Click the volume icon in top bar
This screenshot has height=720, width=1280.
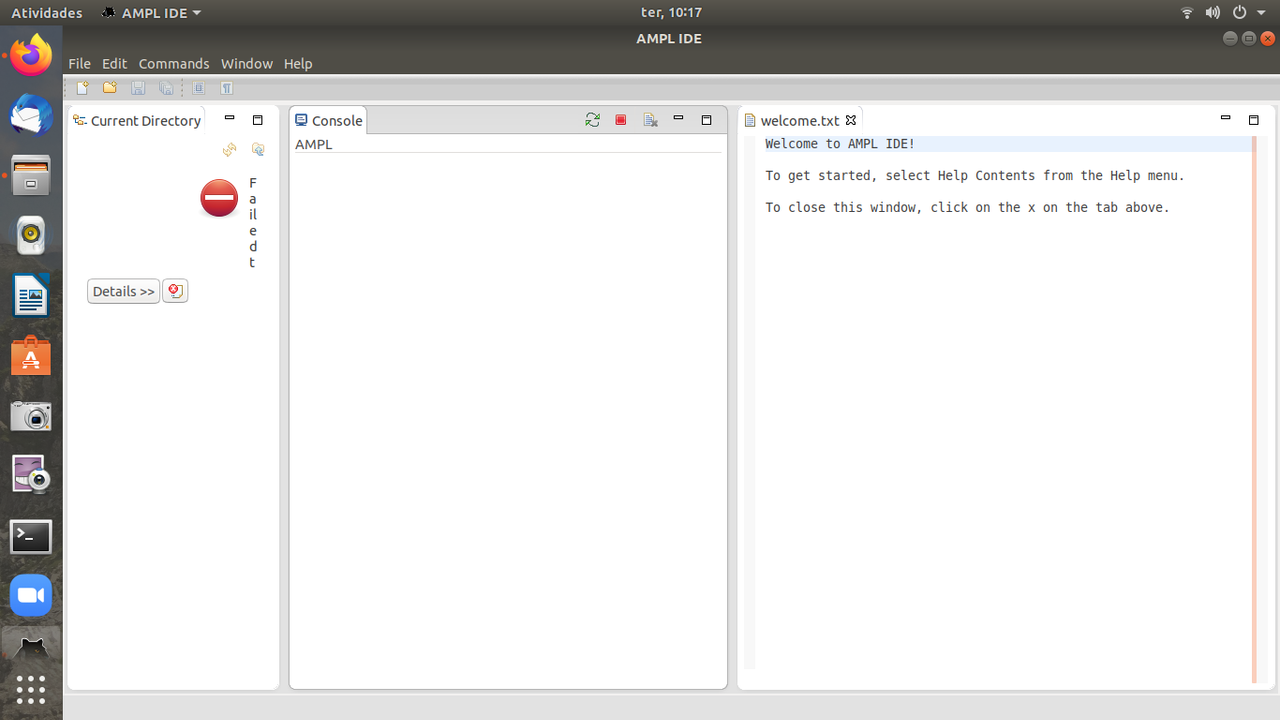click(x=1212, y=13)
